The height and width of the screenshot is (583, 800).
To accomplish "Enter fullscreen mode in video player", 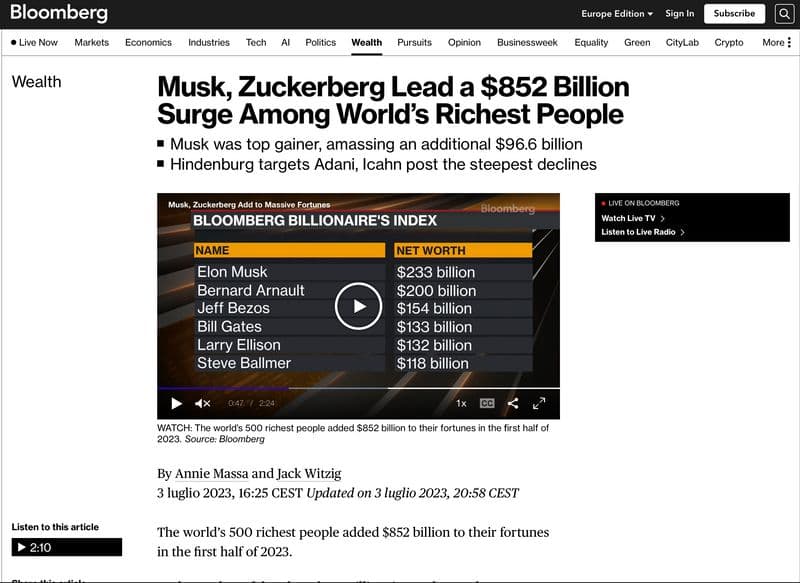I will point(539,403).
